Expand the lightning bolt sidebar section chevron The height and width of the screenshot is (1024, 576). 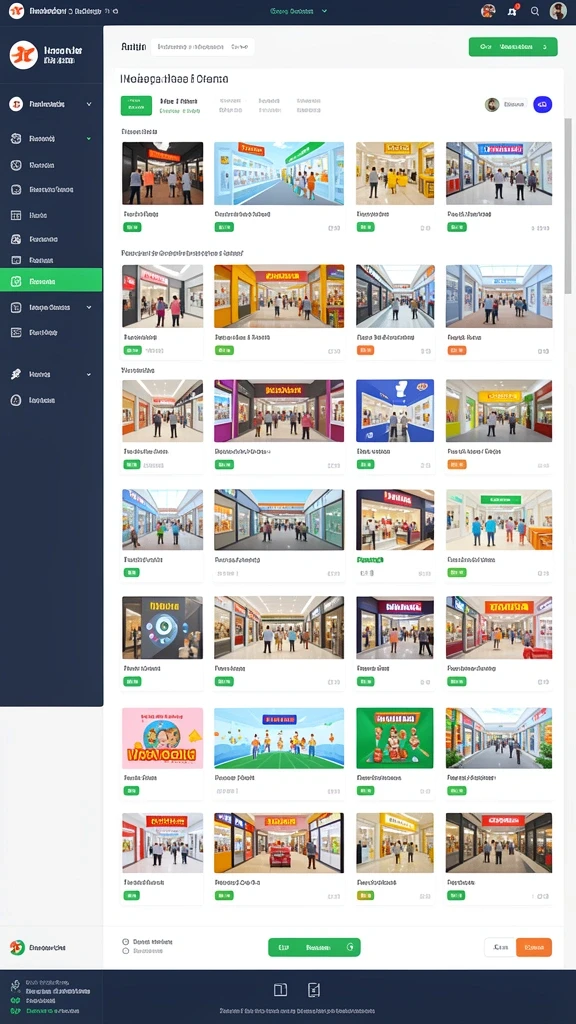(89, 375)
